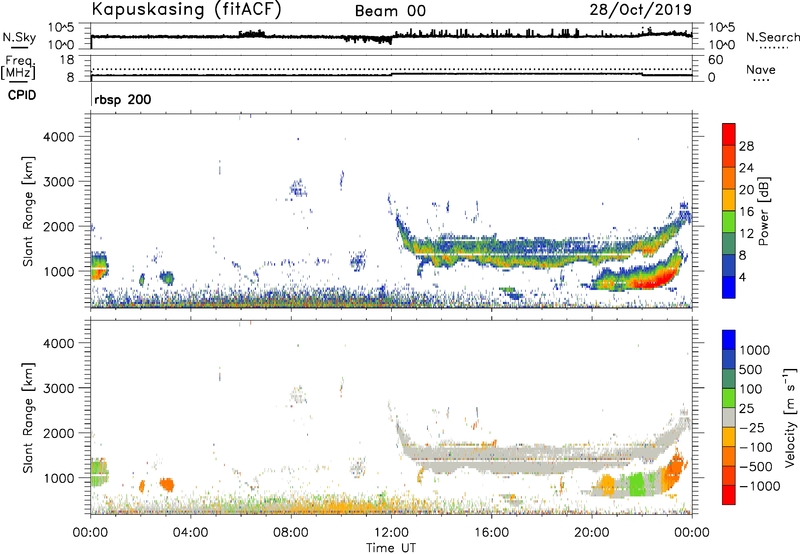800x554 pixels.
Task: Click the '20:00' time tick label
Action: coord(591,533)
